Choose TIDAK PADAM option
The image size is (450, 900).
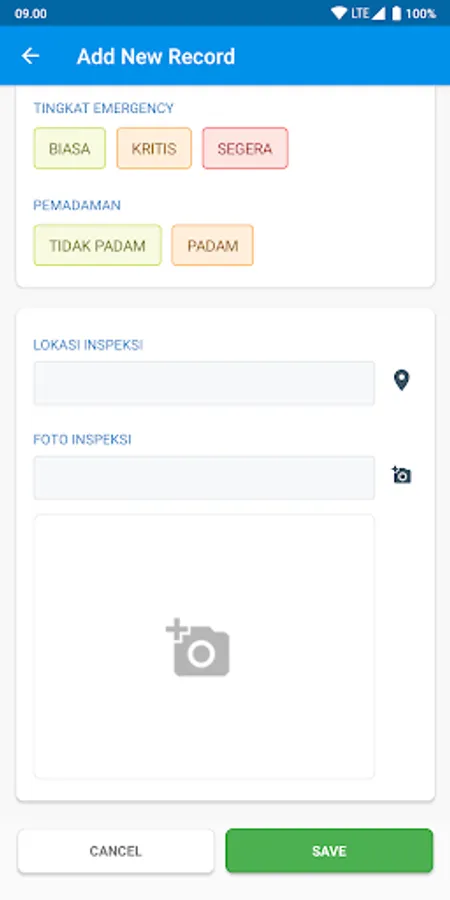(x=98, y=245)
